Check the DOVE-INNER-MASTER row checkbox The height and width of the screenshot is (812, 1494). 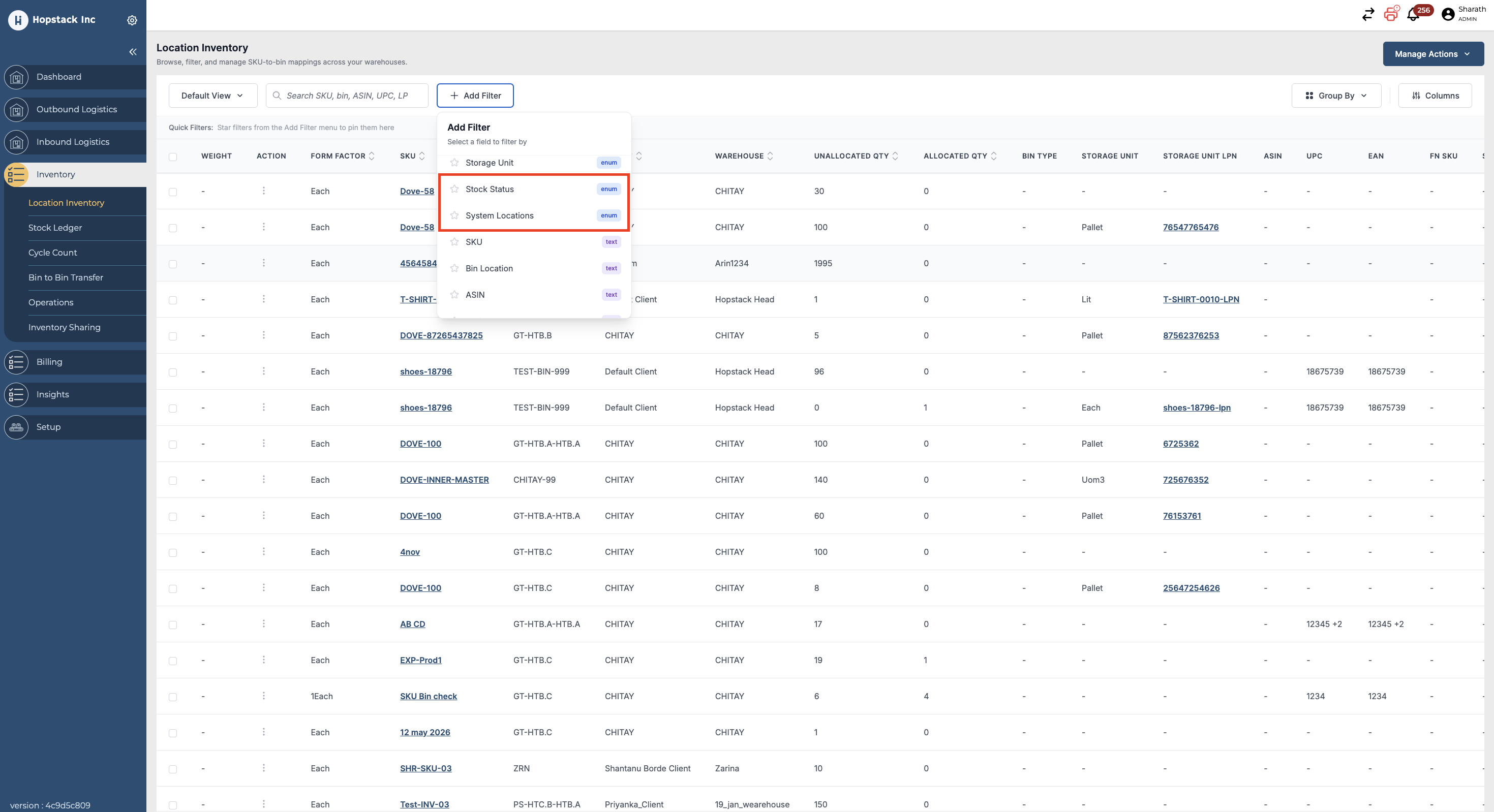(x=173, y=481)
